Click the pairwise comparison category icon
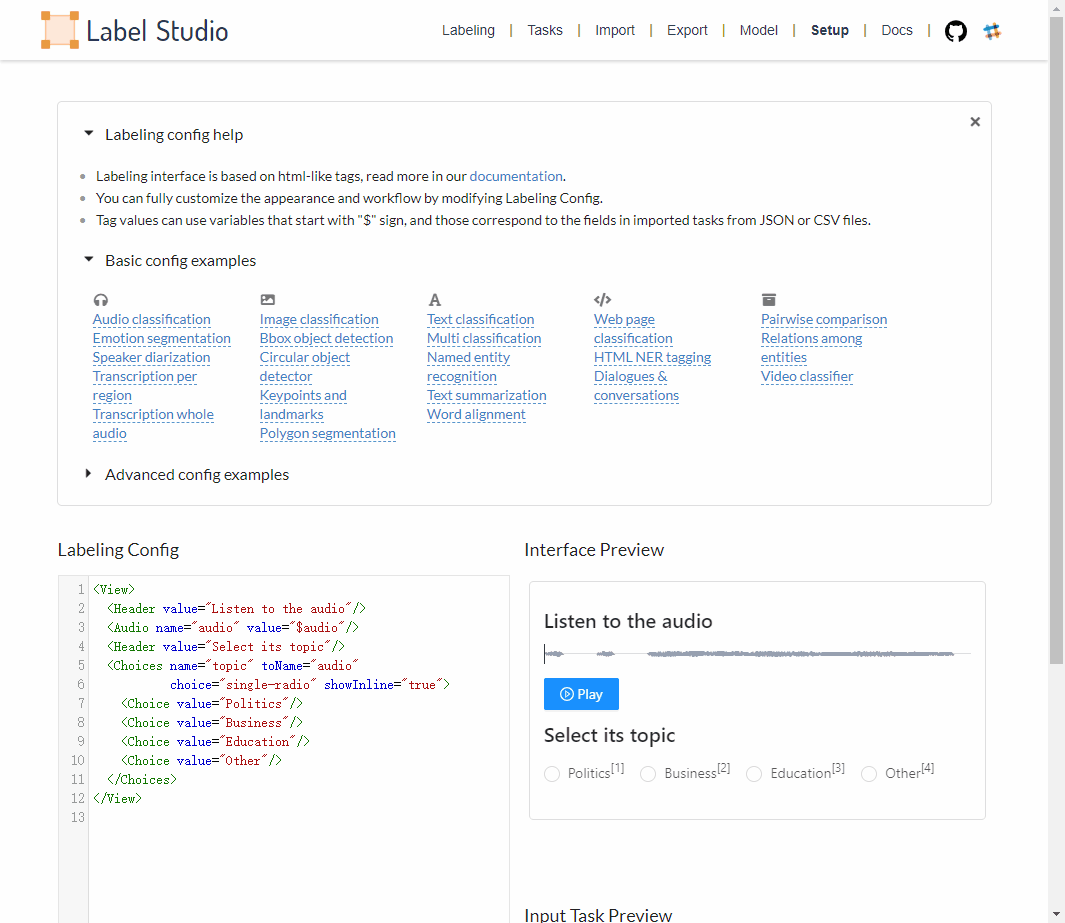The width and height of the screenshot is (1065, 923). tap(769, 298)
